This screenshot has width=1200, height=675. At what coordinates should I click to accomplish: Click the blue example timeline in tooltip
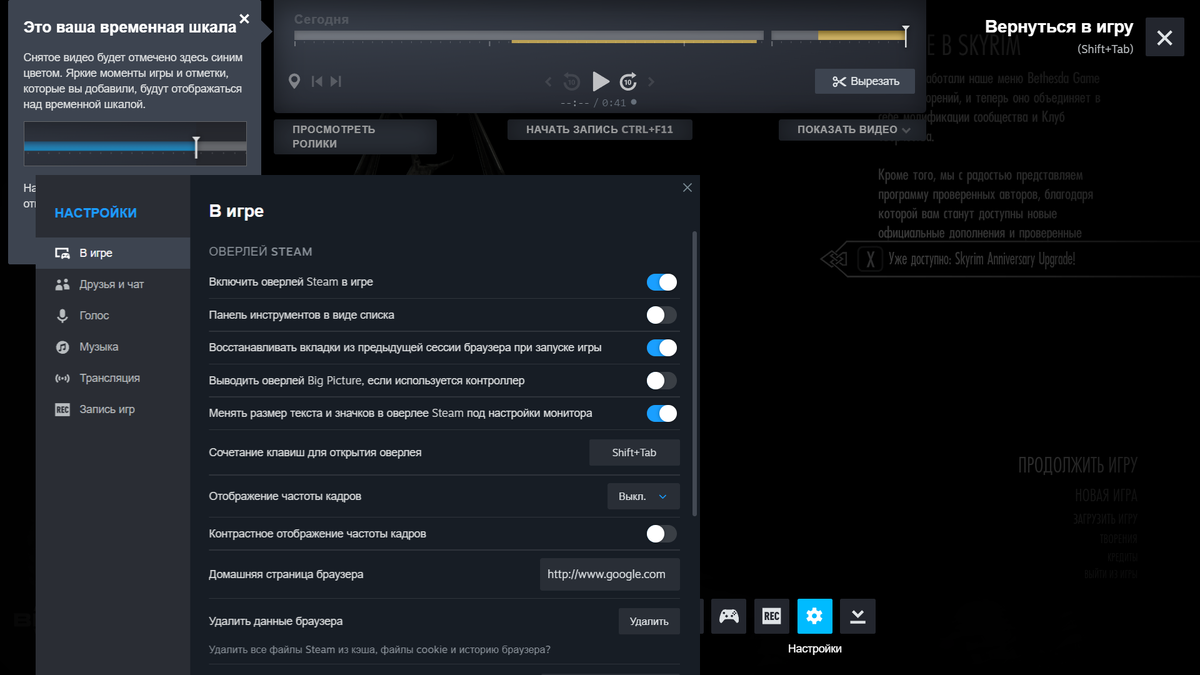(x=135, y=144)
